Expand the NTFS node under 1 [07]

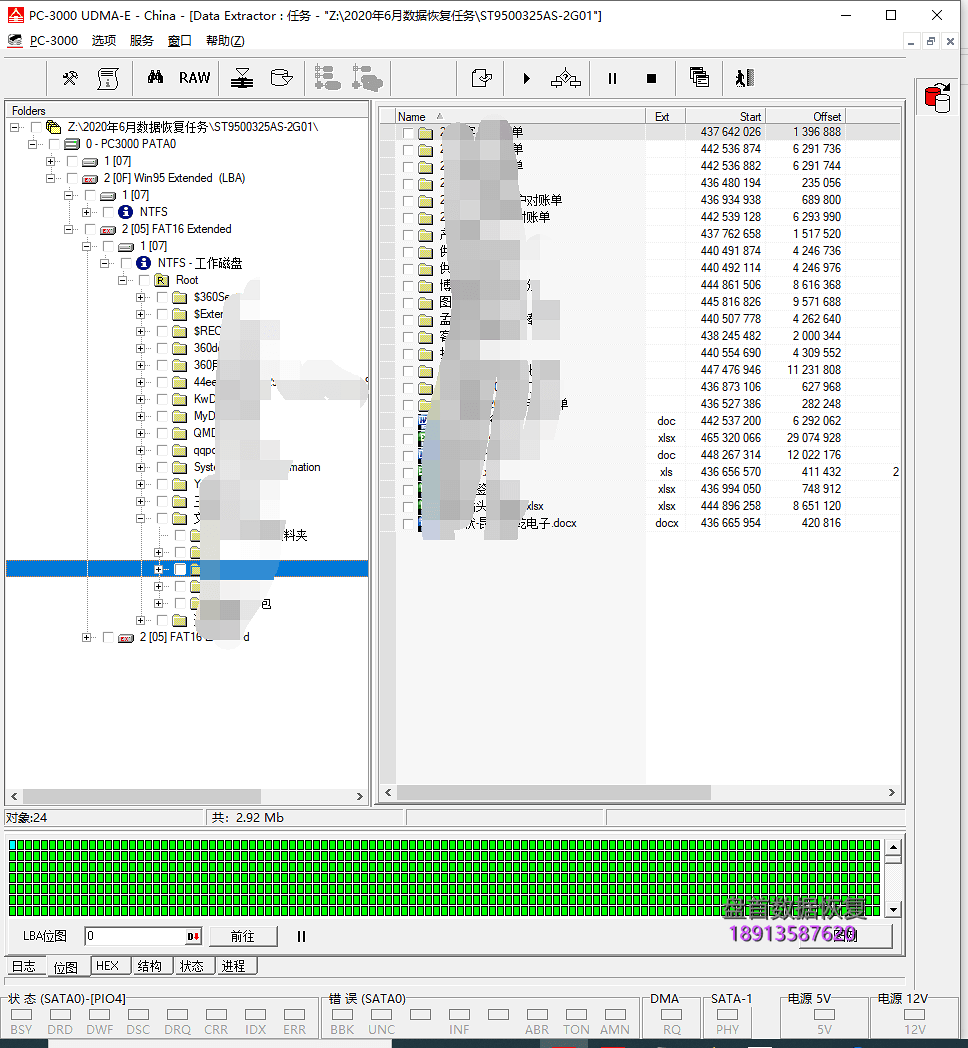tap(86, 212)
